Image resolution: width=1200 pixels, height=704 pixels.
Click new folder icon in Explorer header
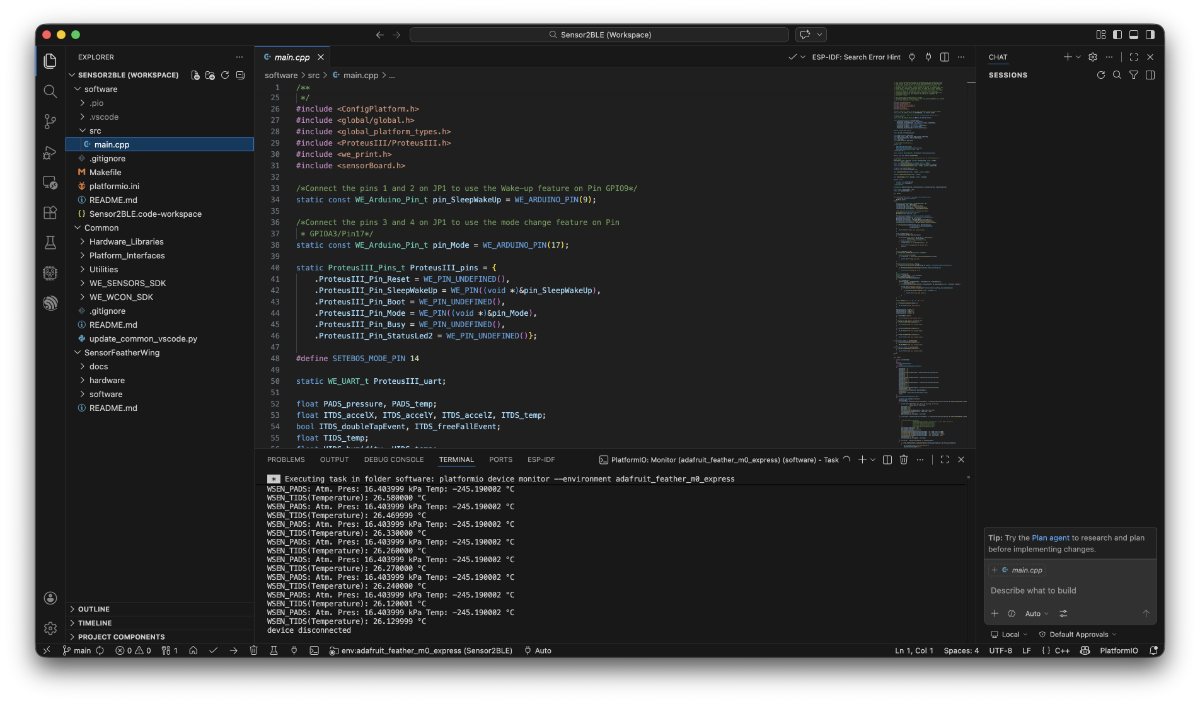tap(210, 75)
